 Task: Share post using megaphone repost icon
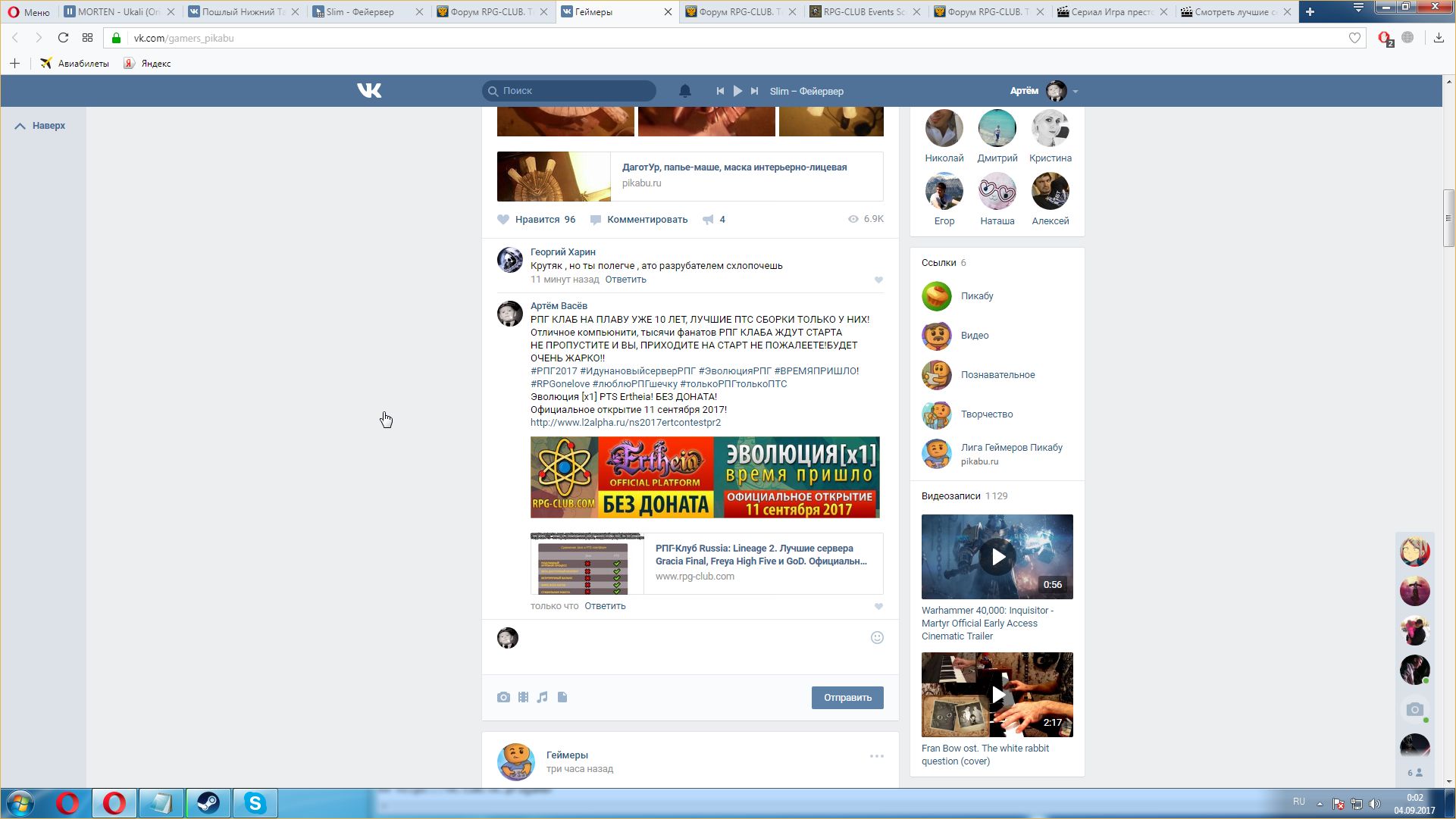713,220
